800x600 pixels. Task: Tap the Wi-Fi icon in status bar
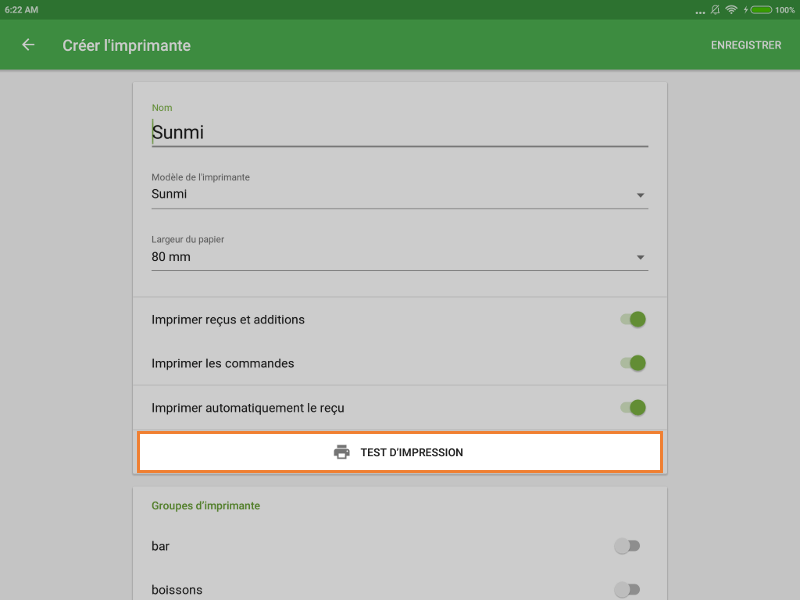(731, 9)
